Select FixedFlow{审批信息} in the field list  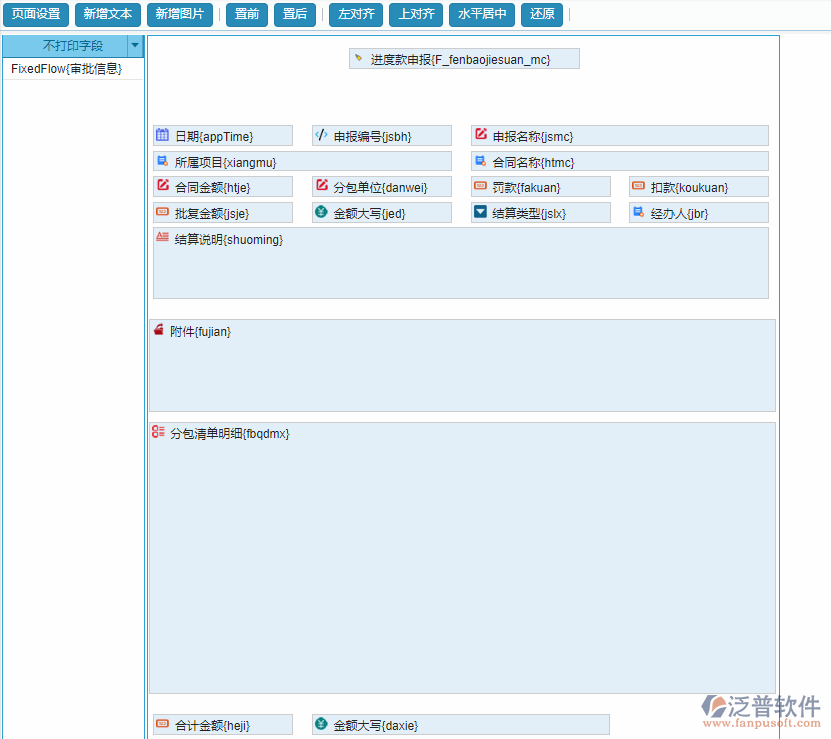66,69
